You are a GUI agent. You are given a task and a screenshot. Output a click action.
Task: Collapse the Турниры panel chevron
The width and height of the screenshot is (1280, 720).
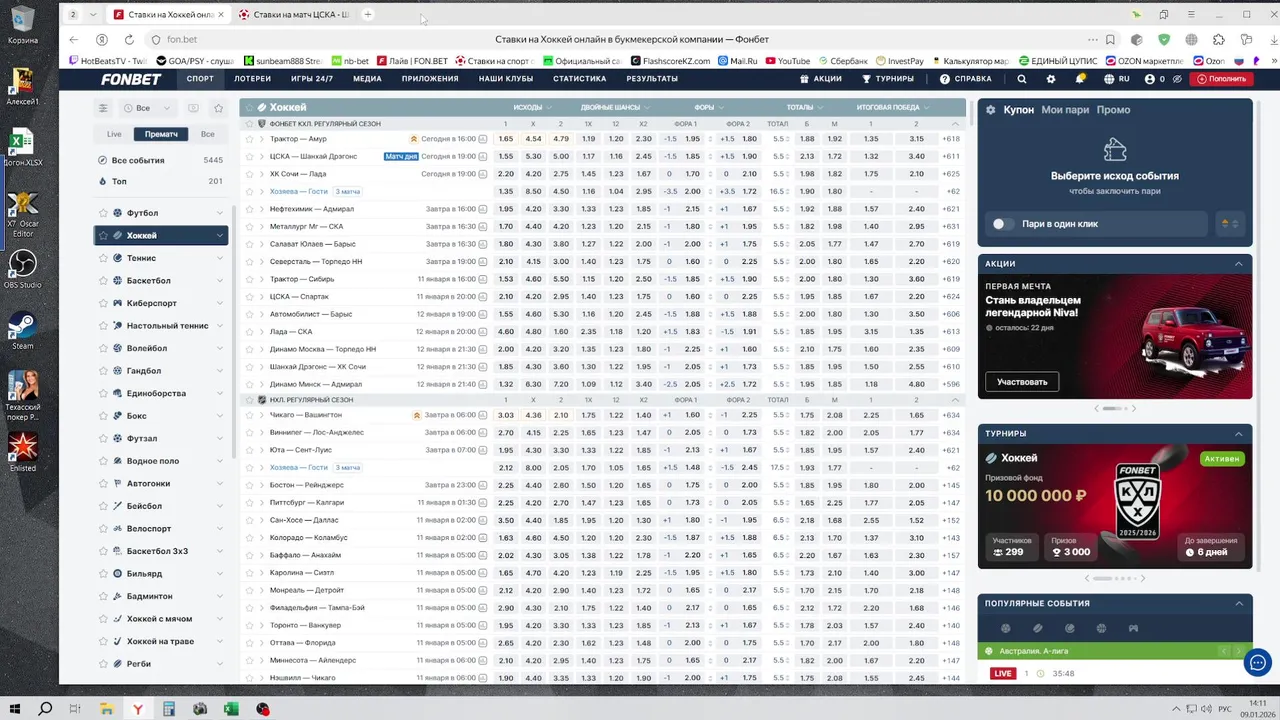[1239, 434]
